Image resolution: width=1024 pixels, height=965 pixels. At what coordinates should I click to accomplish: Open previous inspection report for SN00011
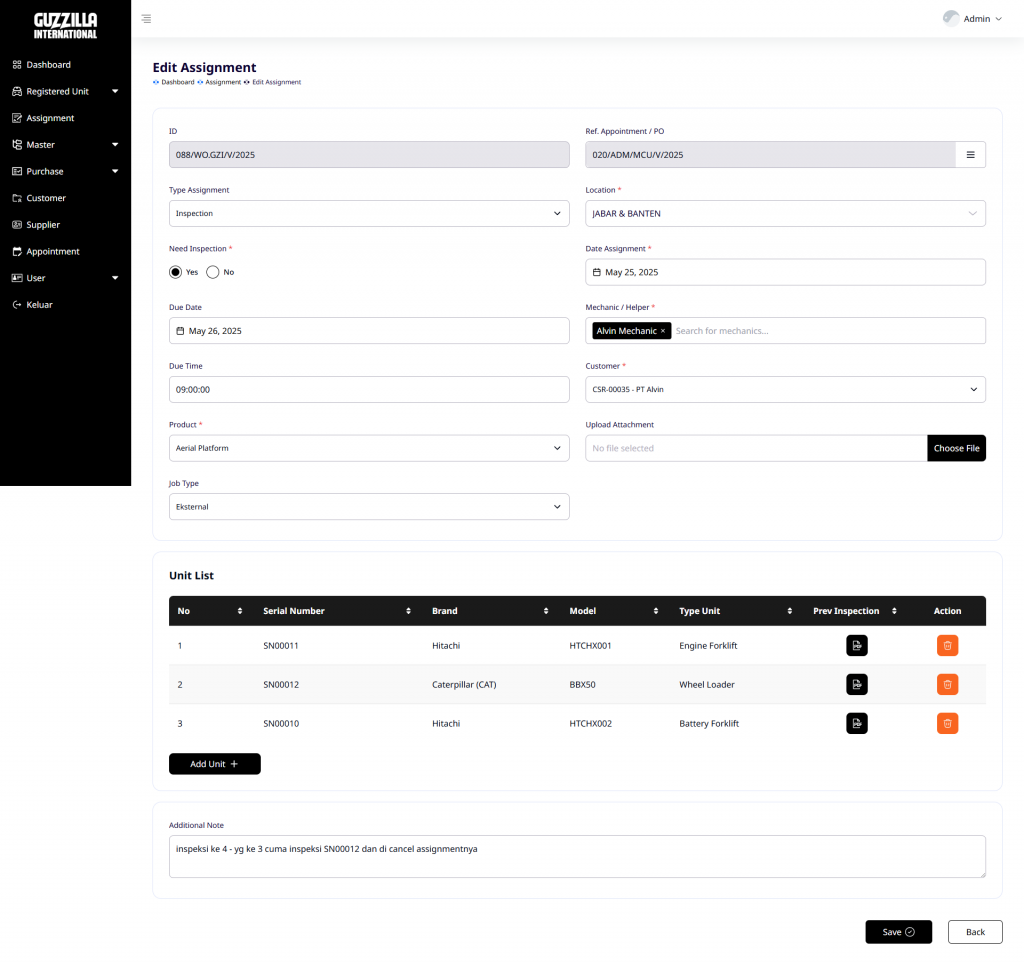coord(856,645)
